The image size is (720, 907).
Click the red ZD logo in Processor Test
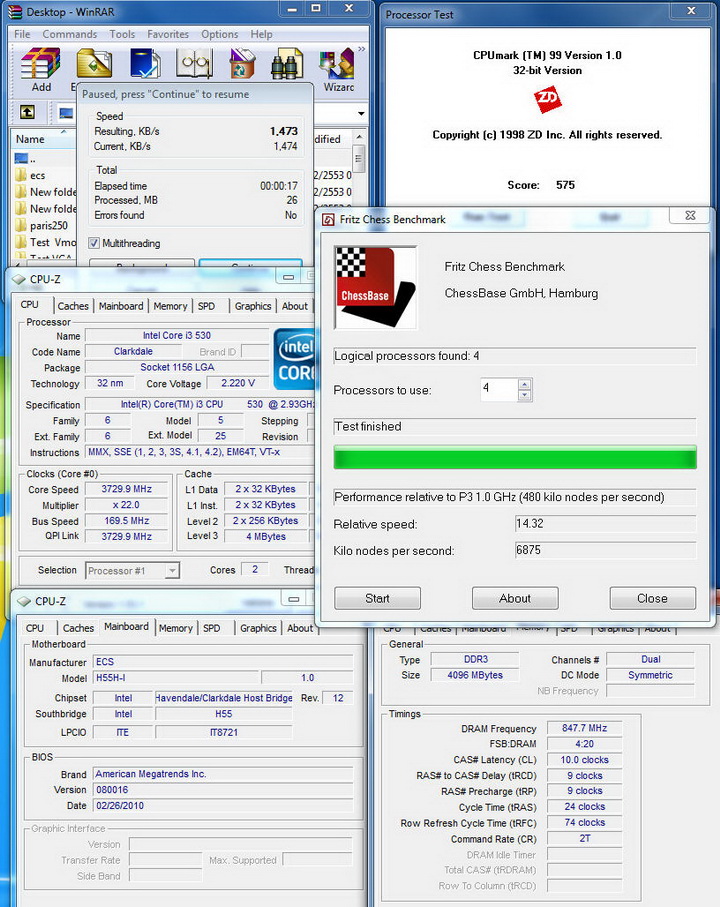547,99
